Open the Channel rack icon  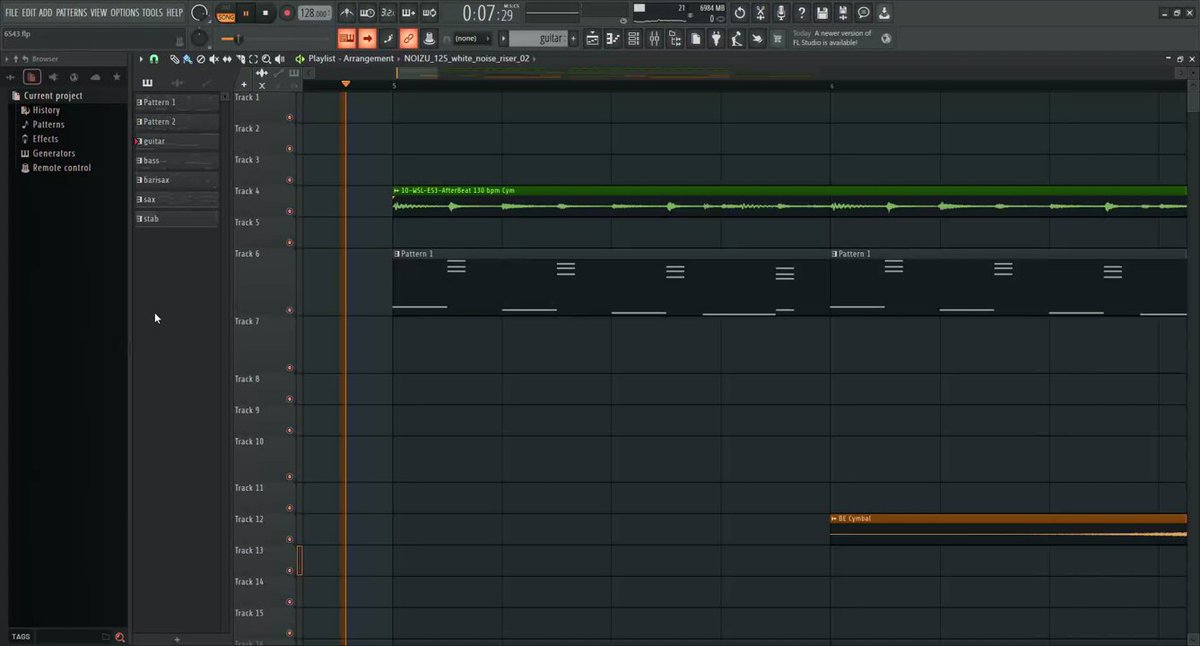pyautogui.click(x=634, y=39)
